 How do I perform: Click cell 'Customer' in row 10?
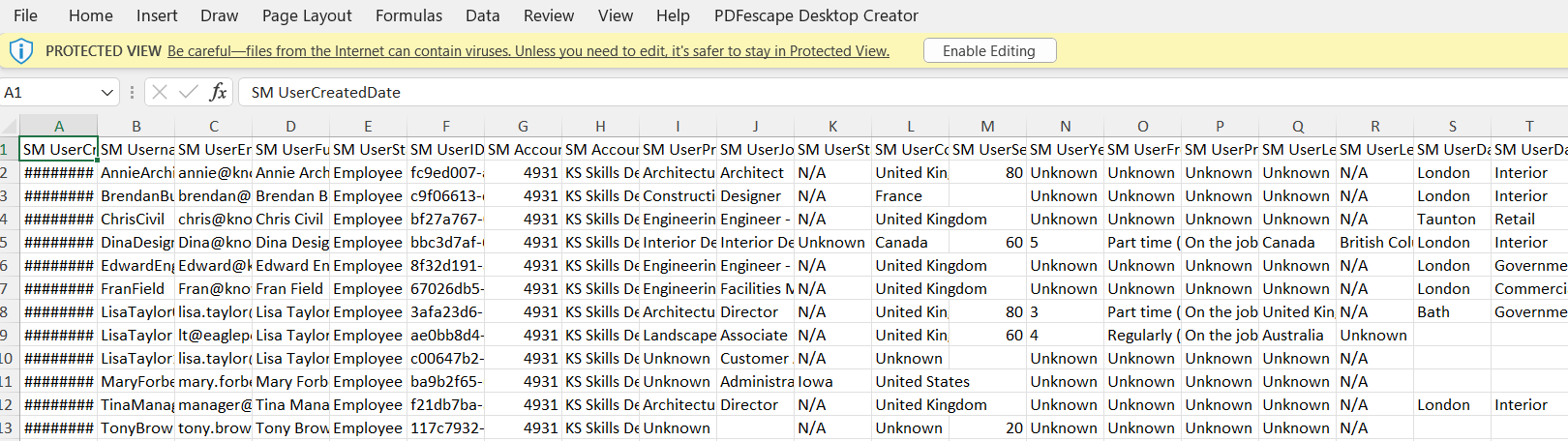(x=756, y=359)
